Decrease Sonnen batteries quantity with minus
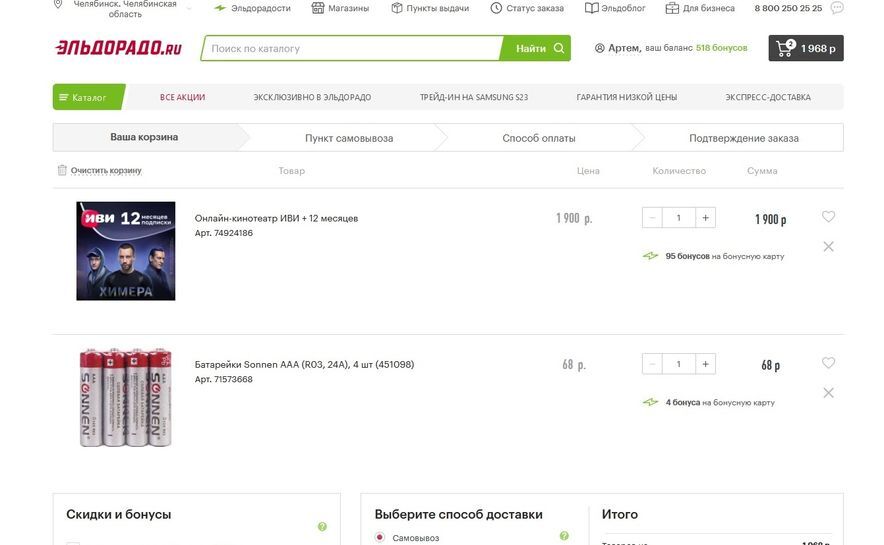Viewport: 884px width, 545px height. pos(653,364)
